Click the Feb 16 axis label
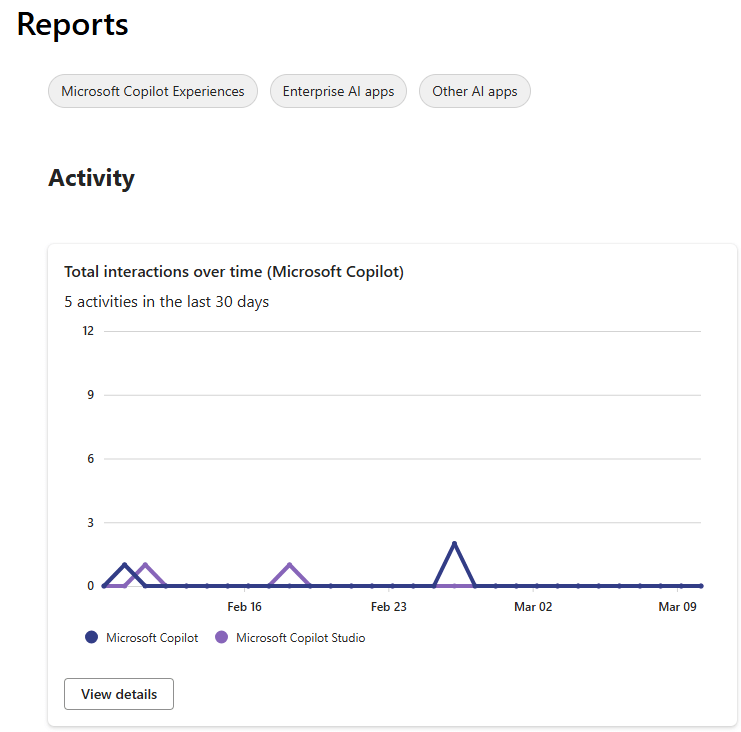This screenshot has width=741, height=732. (244, 607)
